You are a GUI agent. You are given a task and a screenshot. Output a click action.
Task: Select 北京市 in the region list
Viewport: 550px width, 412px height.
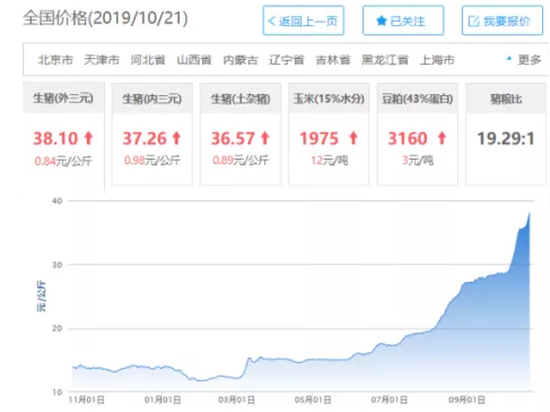pos(55,60)
